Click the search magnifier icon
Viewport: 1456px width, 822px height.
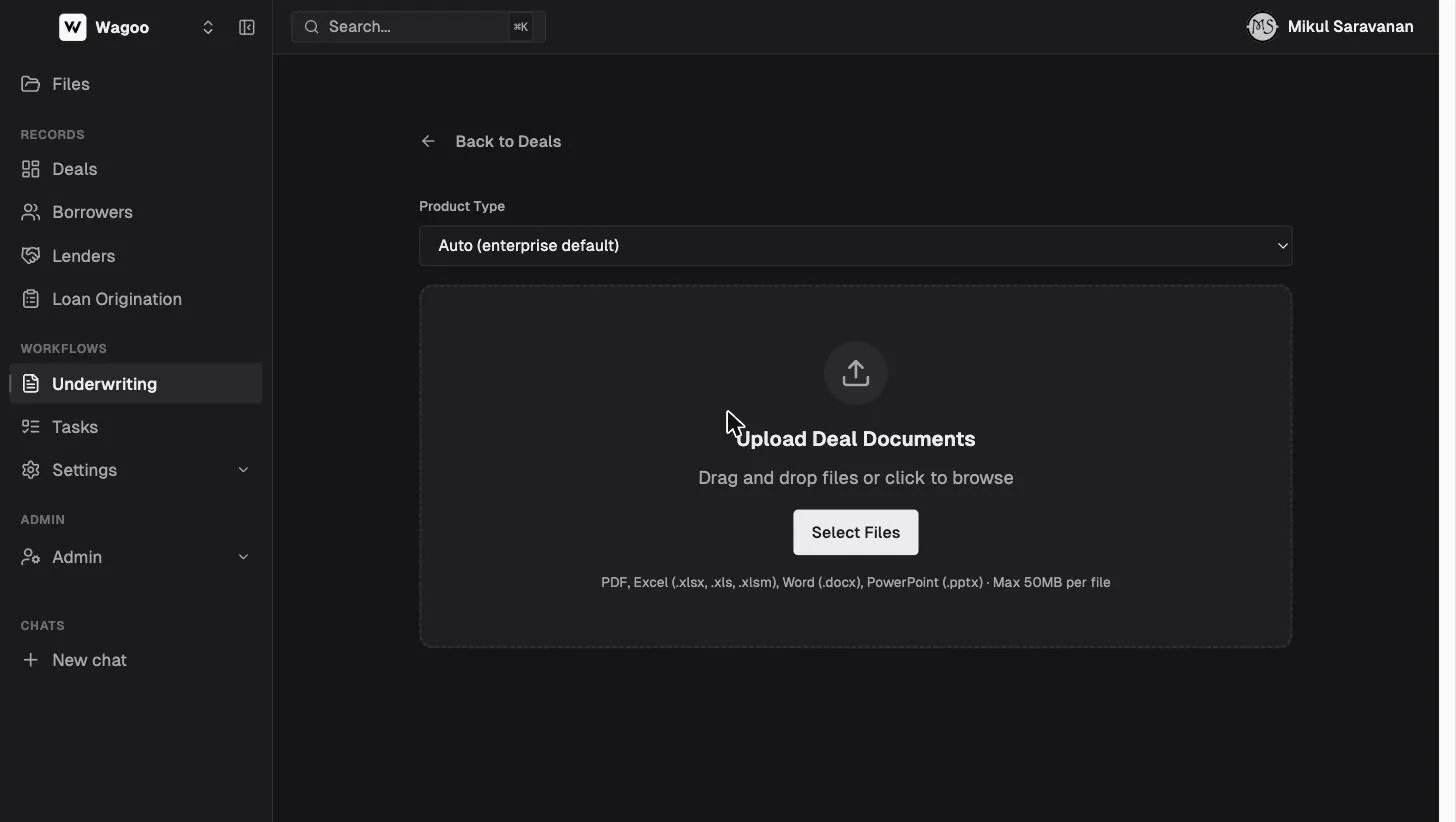[311, 27]
